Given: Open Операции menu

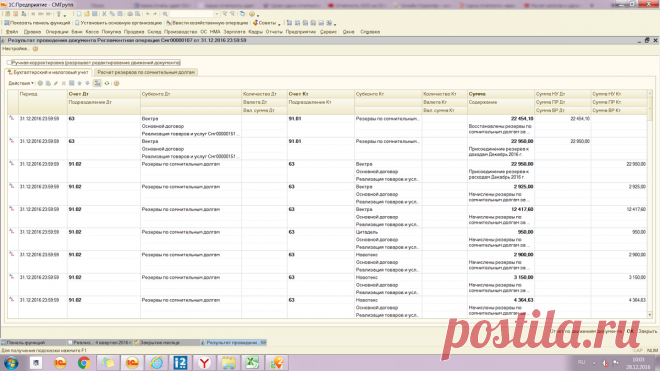Looking at the screenshot, I should click(x=57, y=32).
